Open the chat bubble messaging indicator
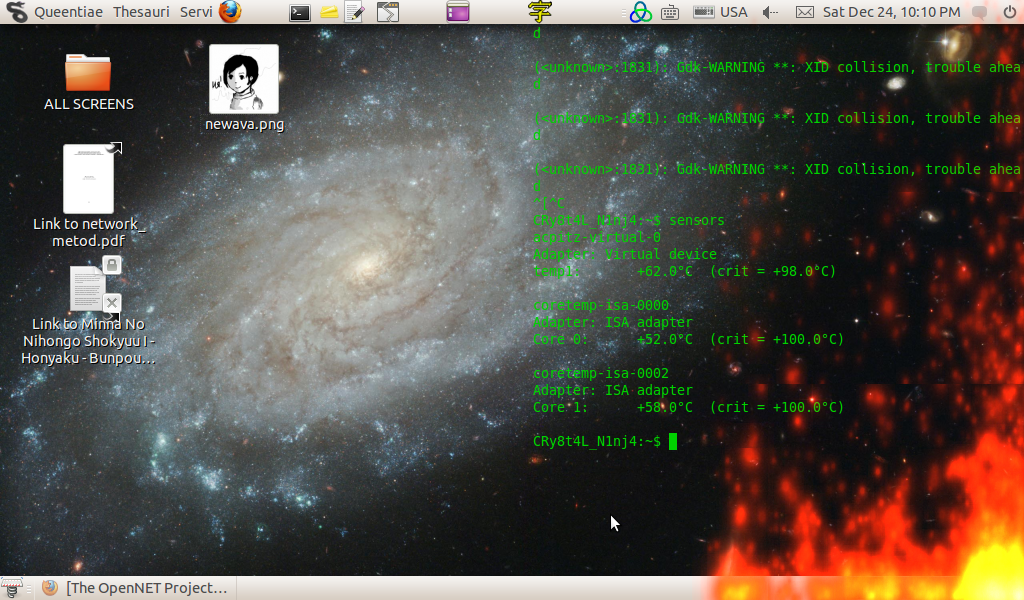 [979, 12]
